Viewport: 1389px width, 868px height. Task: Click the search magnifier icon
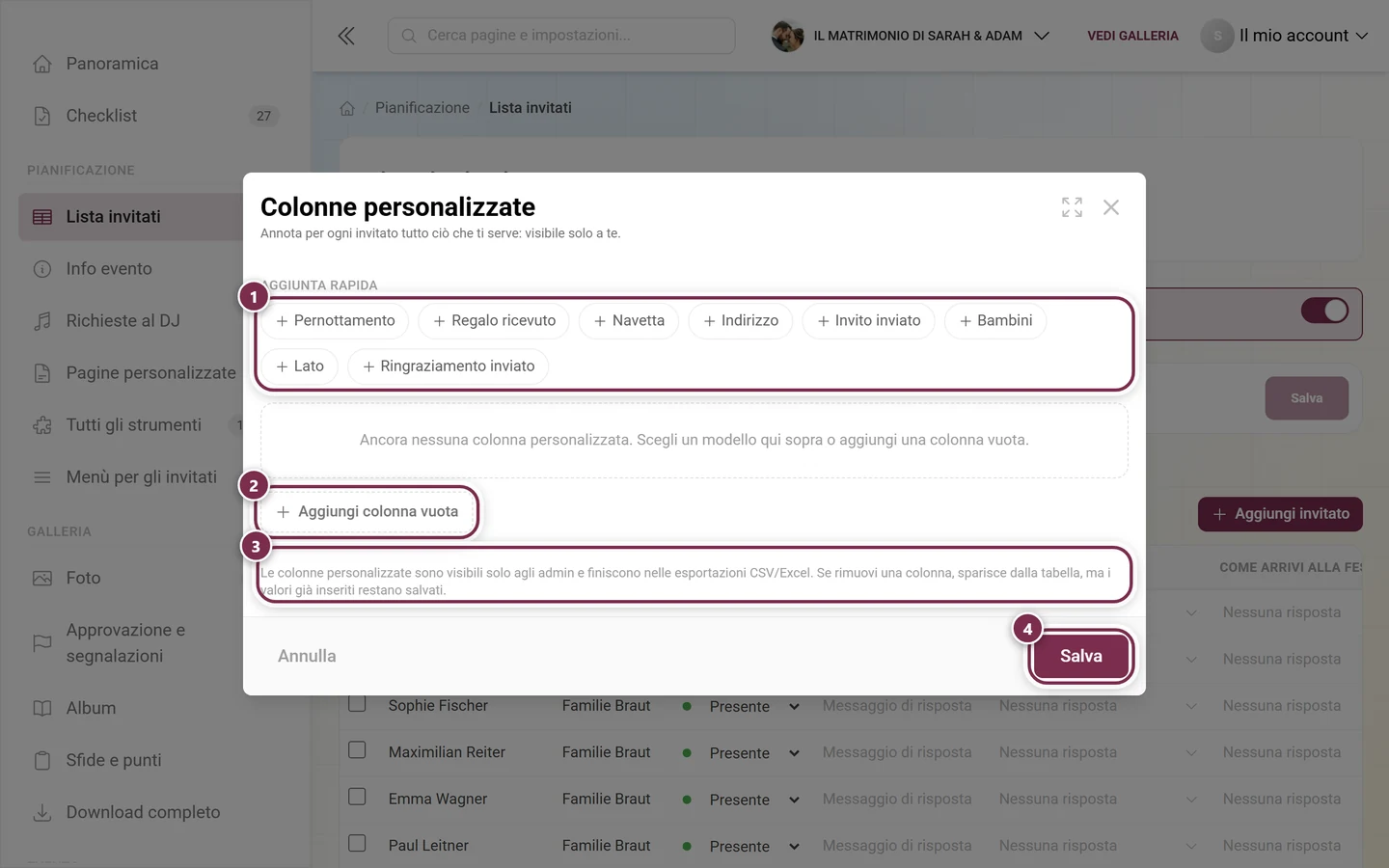[409, 36]
